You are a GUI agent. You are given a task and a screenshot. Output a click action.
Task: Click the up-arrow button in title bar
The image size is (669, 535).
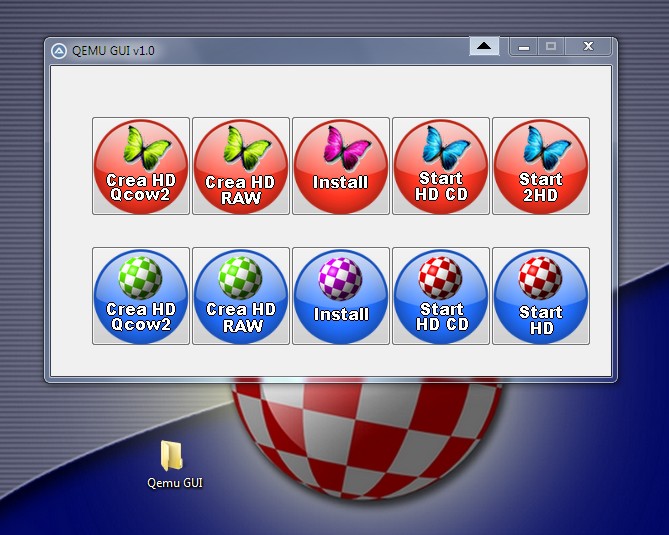(484, 46)
